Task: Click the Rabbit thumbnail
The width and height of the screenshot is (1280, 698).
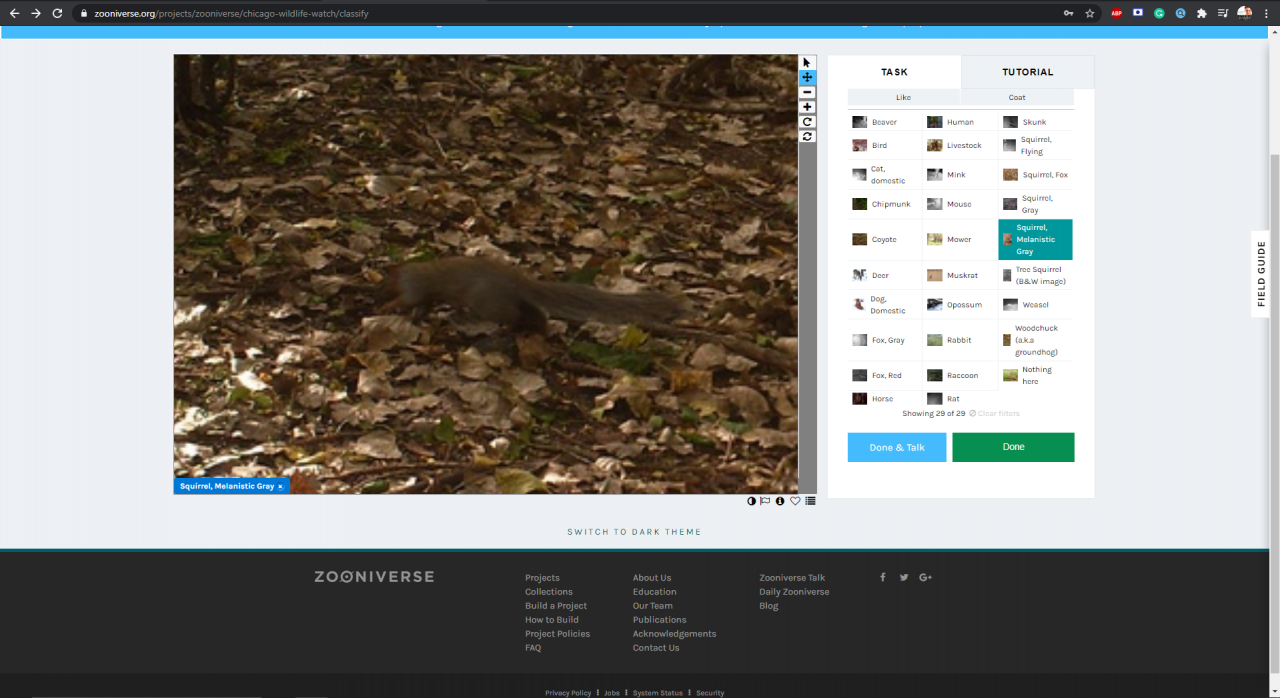Action: point(934,340)
